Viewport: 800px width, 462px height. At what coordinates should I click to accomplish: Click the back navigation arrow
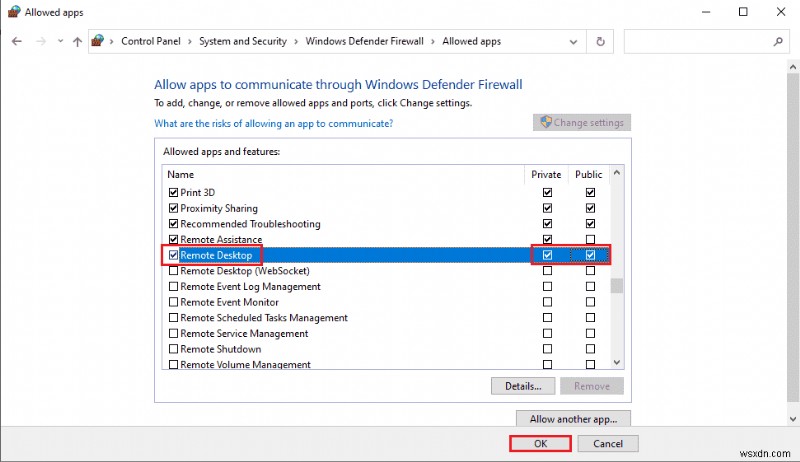[x=17, y=42]
